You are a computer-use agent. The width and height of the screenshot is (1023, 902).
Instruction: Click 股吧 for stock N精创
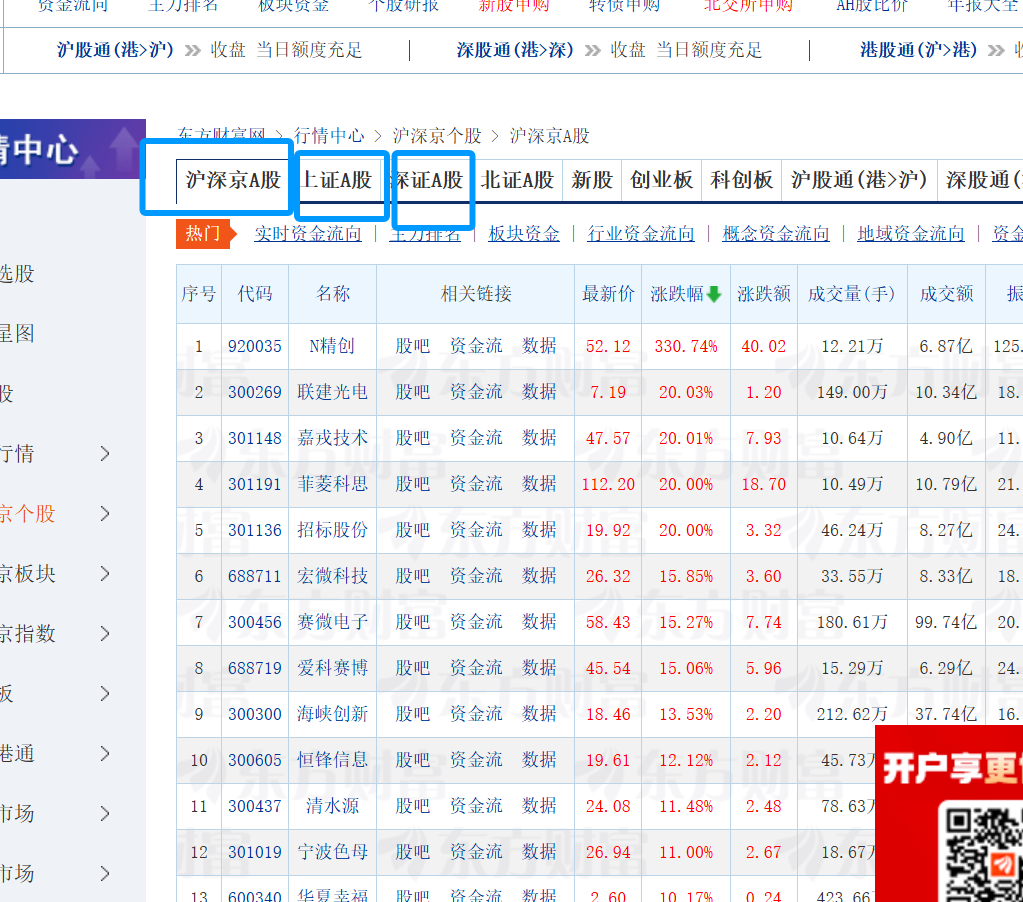(411, 346)
